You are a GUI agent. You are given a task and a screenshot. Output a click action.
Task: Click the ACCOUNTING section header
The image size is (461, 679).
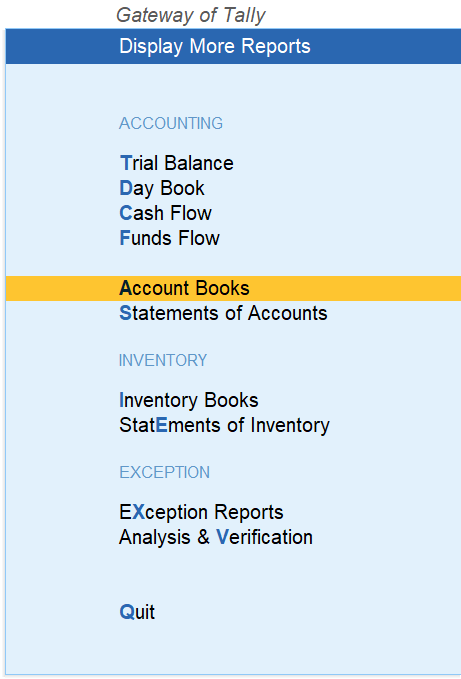click(x=171, y=123)
